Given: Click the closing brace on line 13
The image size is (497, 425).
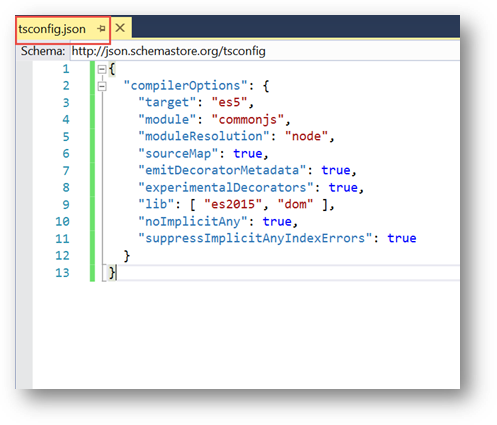Looking at the screenshot, I should (x=113, y=273).
